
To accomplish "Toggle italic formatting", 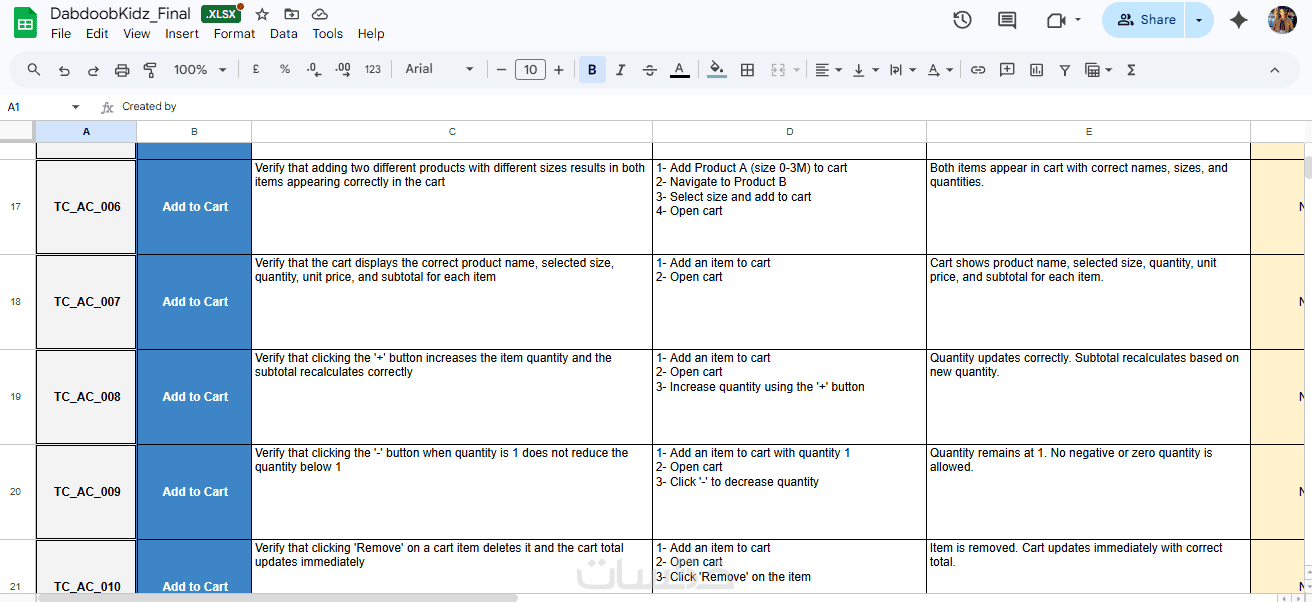I will coord(621,70).
